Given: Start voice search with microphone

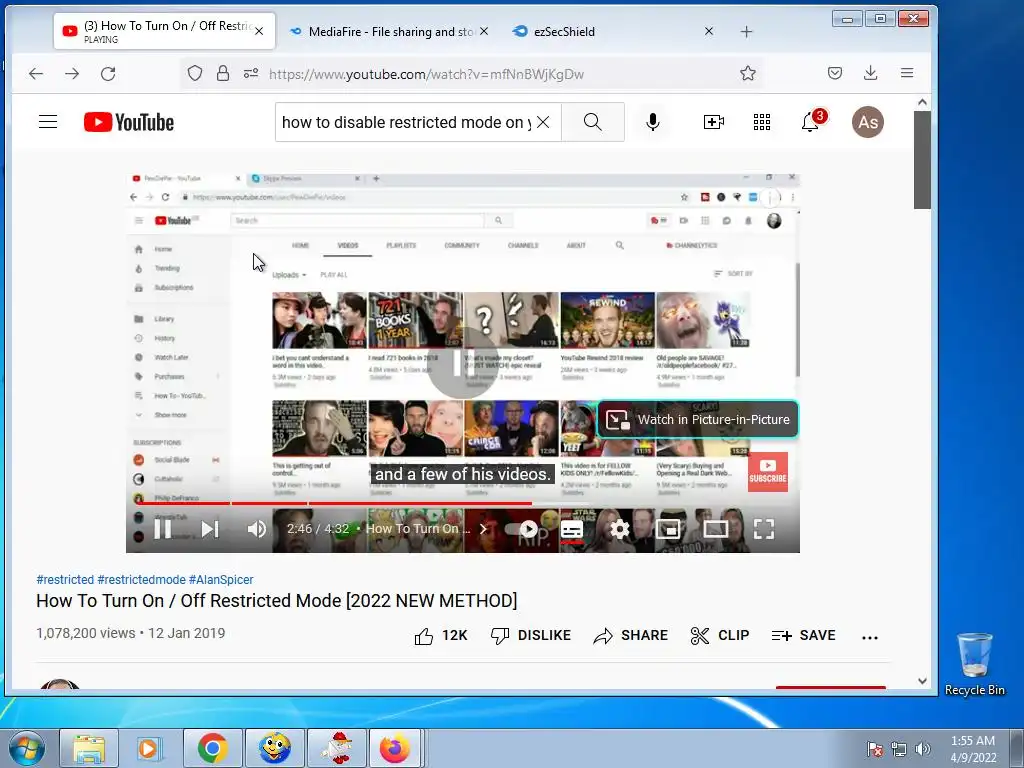Looking at the screenshot, I should pos(652,122).
